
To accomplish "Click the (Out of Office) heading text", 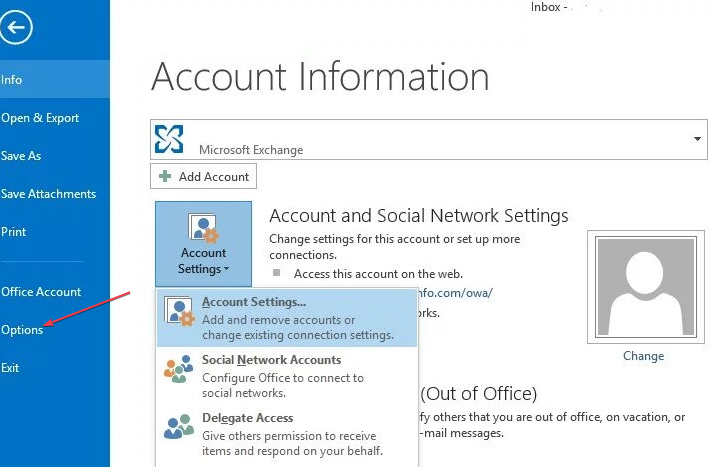I will point(478,394).
